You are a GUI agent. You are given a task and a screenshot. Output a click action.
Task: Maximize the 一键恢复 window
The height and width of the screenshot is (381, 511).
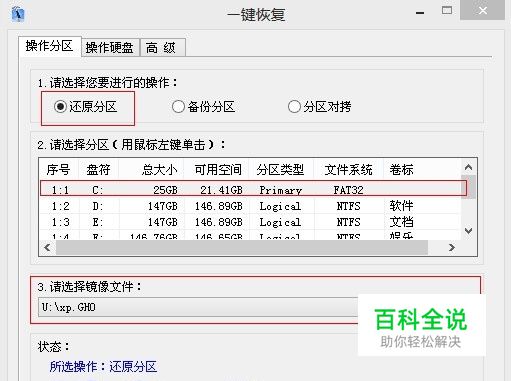pos(447,11)
